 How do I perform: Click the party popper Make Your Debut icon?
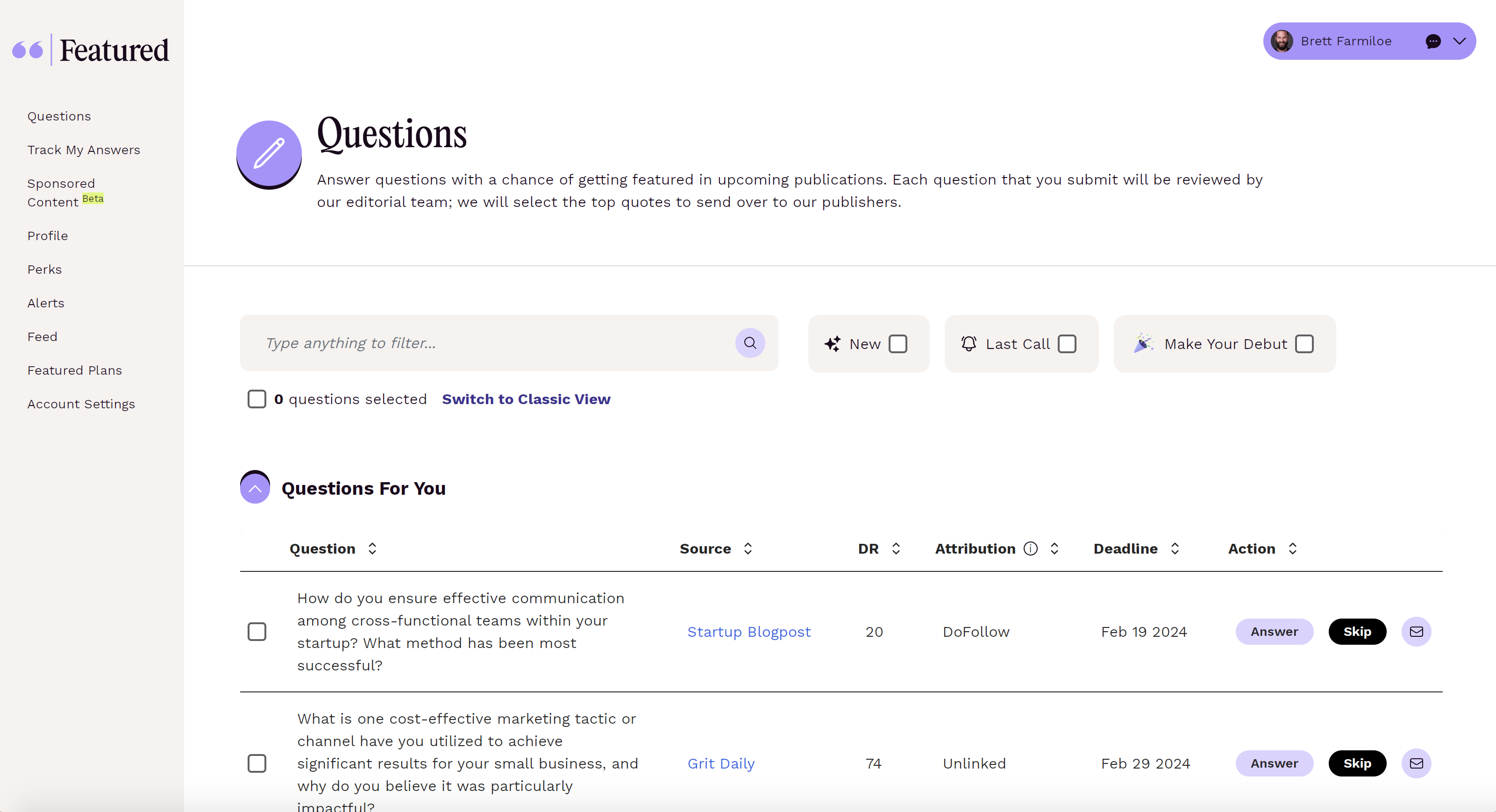1143,342
